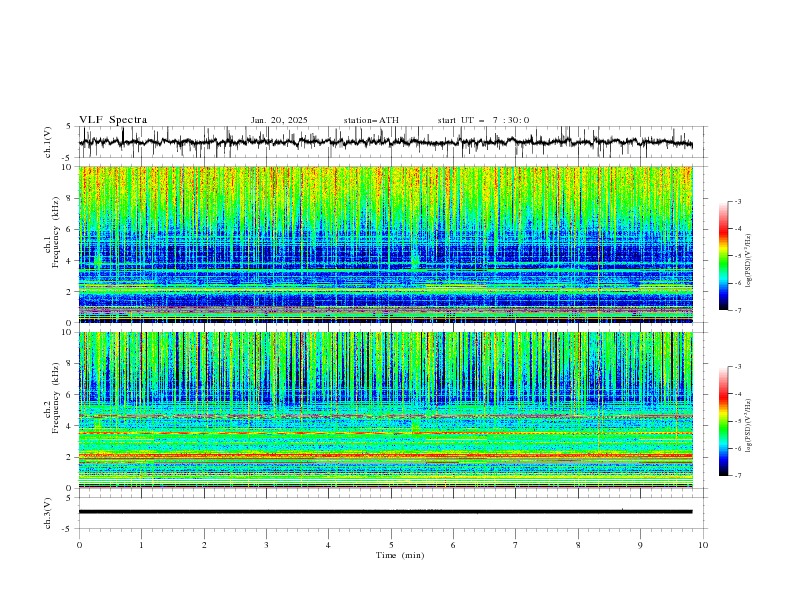Viewport: 792px width, 612px height.
Task: Click inside the ch.2 spectrogram panel
Action: [x=385, y=410]
